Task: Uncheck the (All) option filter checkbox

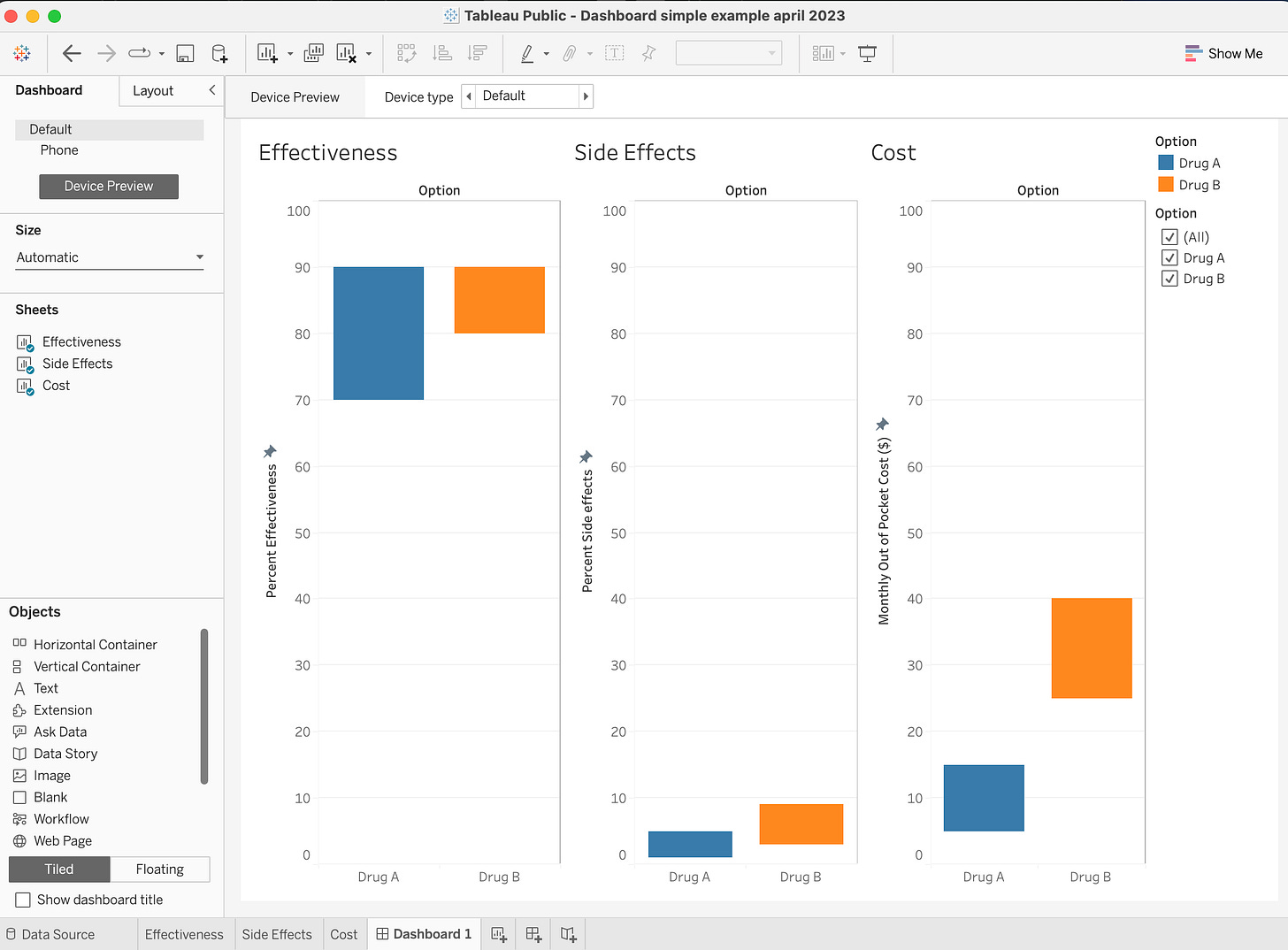Action: coord(1170,236)
